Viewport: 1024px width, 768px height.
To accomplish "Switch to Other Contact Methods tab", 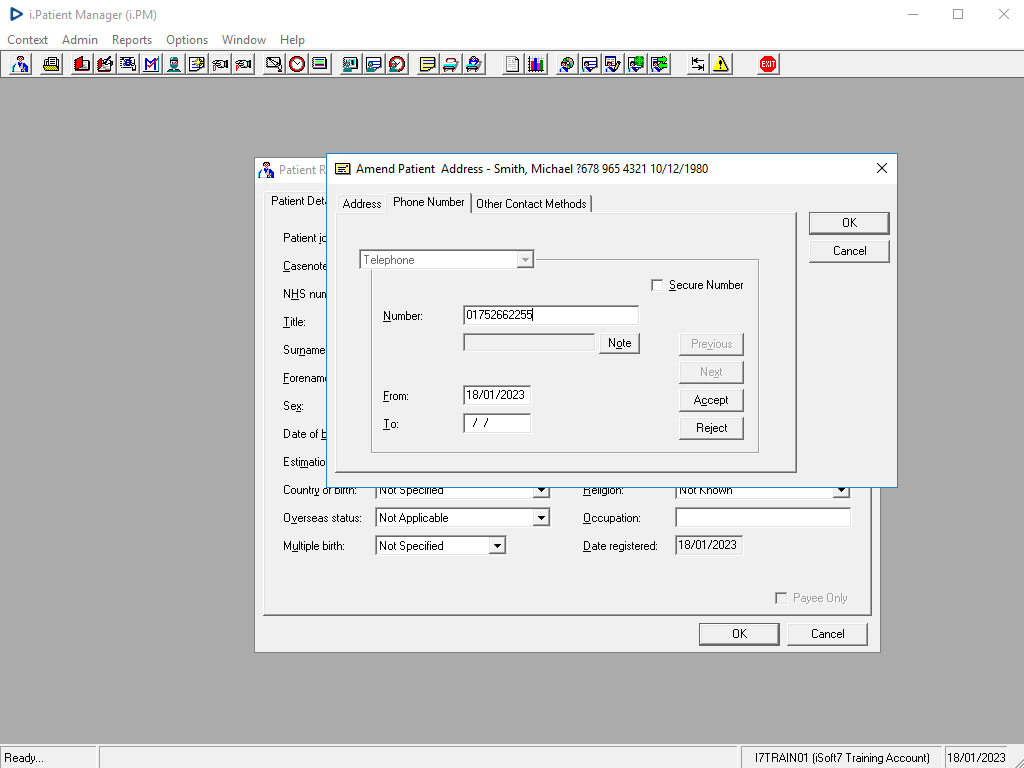I will (531, 204).
